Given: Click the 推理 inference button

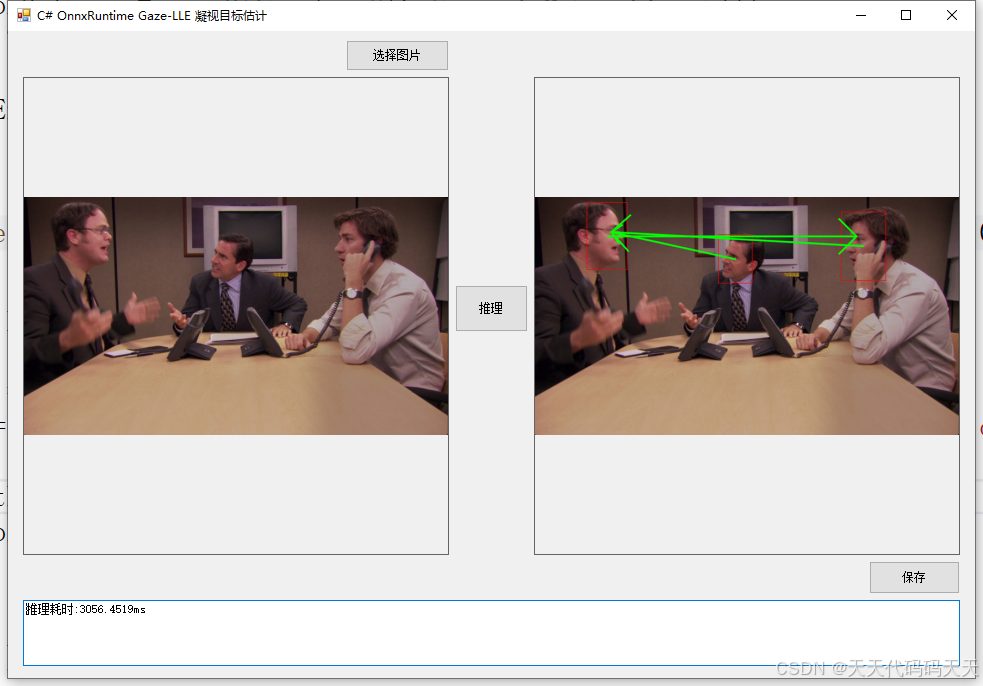Looking at the screenshot, I should point(491,309).
